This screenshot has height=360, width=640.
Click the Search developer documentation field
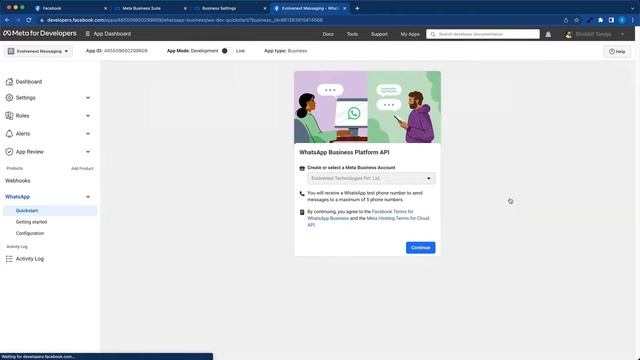(483, 34)
